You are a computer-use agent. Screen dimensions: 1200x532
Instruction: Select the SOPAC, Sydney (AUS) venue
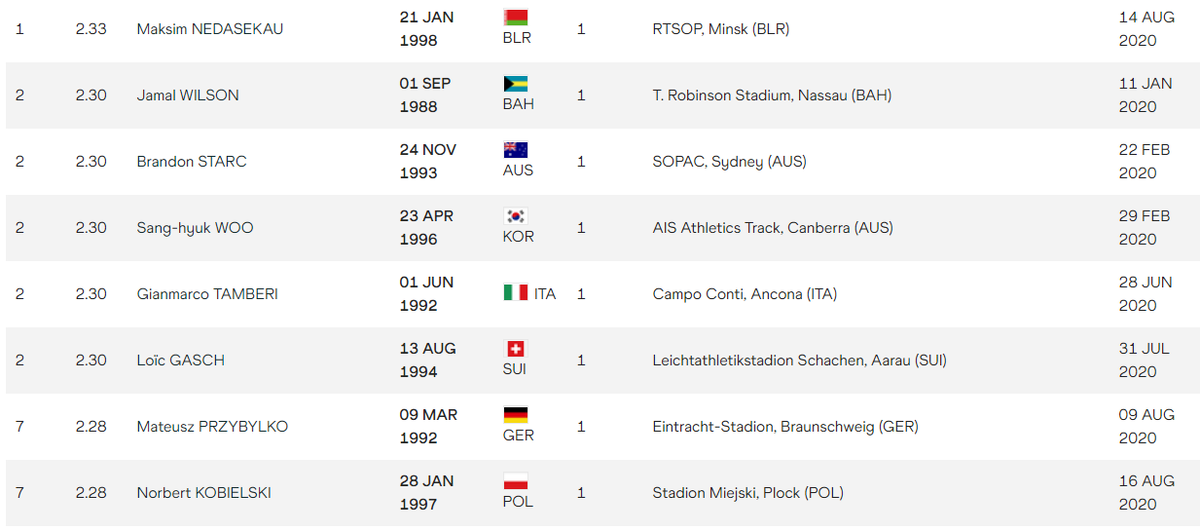tap(730, 161)
